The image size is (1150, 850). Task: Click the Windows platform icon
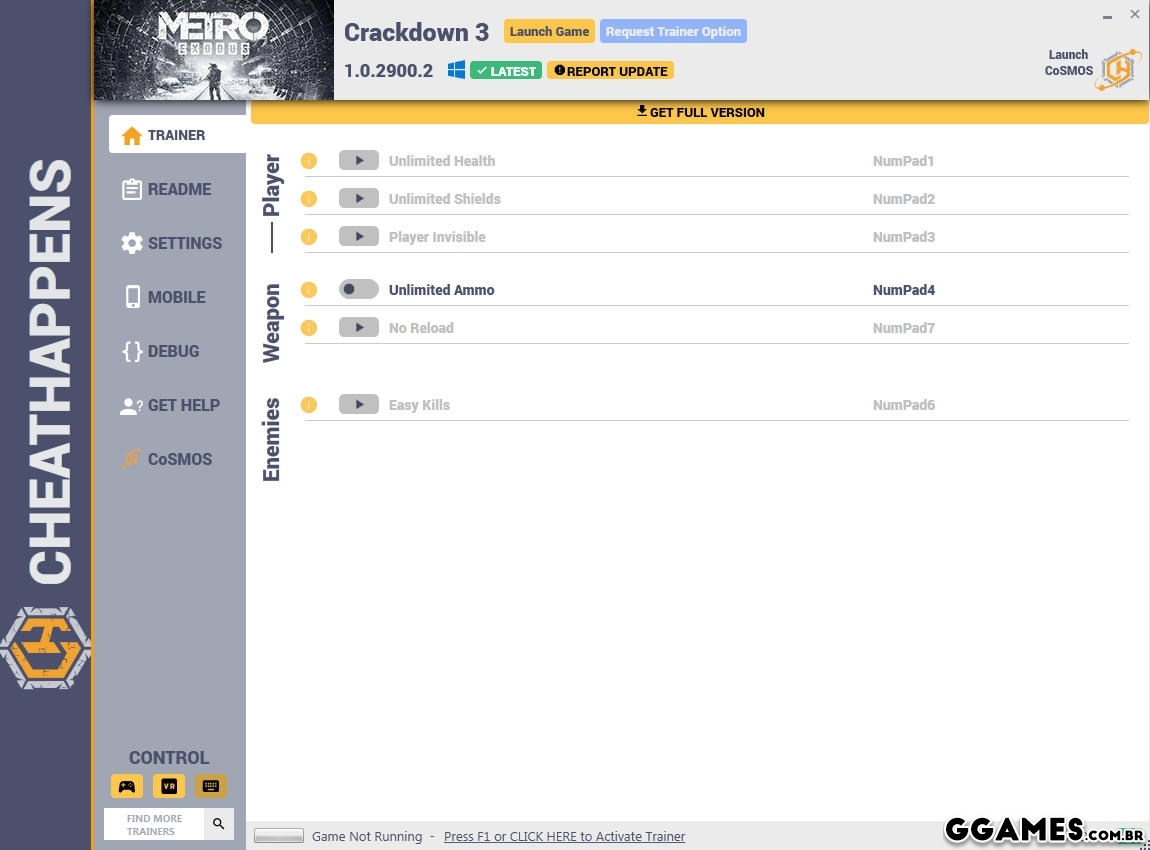456,70
